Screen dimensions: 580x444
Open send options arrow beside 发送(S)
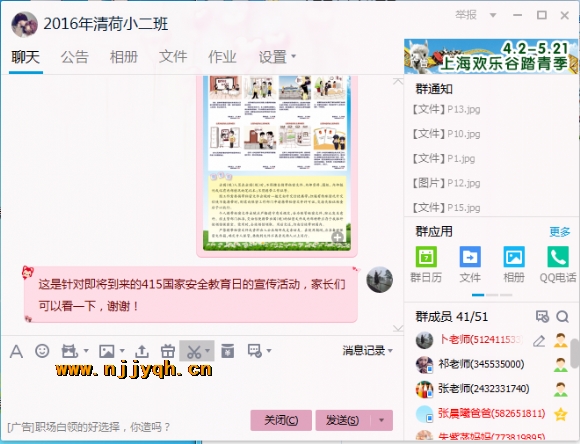pos(381,420)
